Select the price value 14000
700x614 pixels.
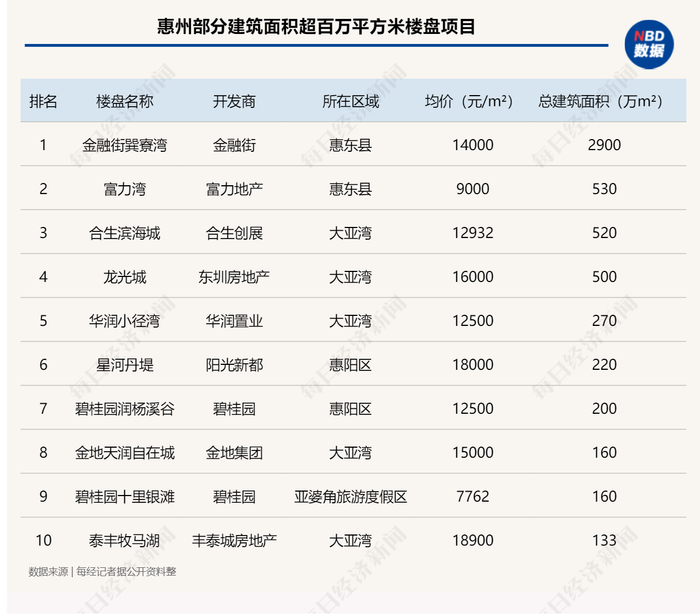click(x=473, y=145)
